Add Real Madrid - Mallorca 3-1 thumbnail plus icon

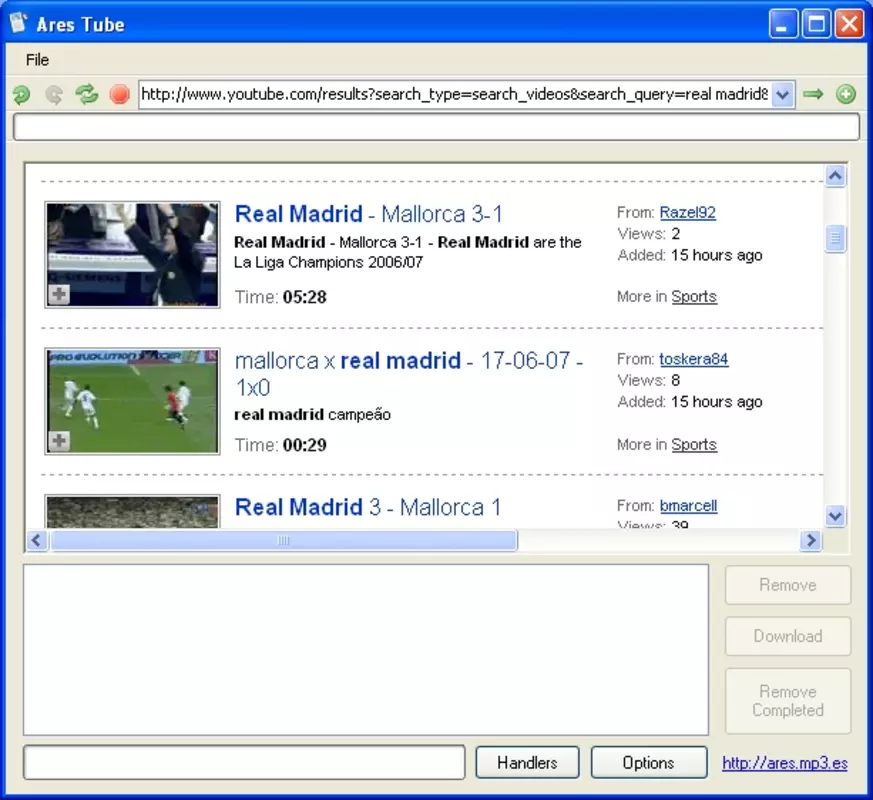point(58,295)
